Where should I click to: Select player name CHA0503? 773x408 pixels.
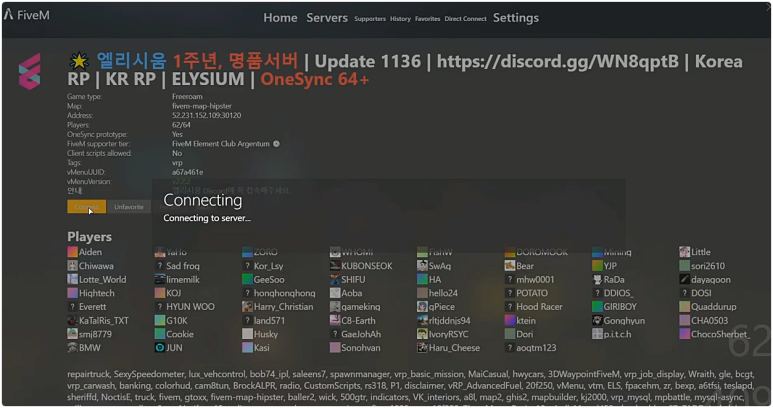click(x=709, y=320)
